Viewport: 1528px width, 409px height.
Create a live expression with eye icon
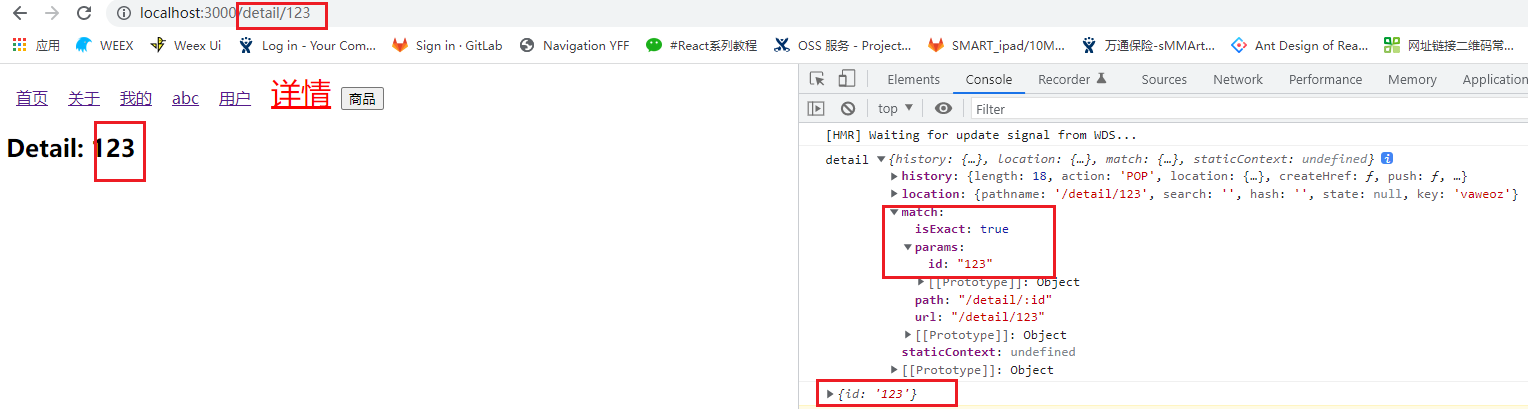(x=943, y=108)
